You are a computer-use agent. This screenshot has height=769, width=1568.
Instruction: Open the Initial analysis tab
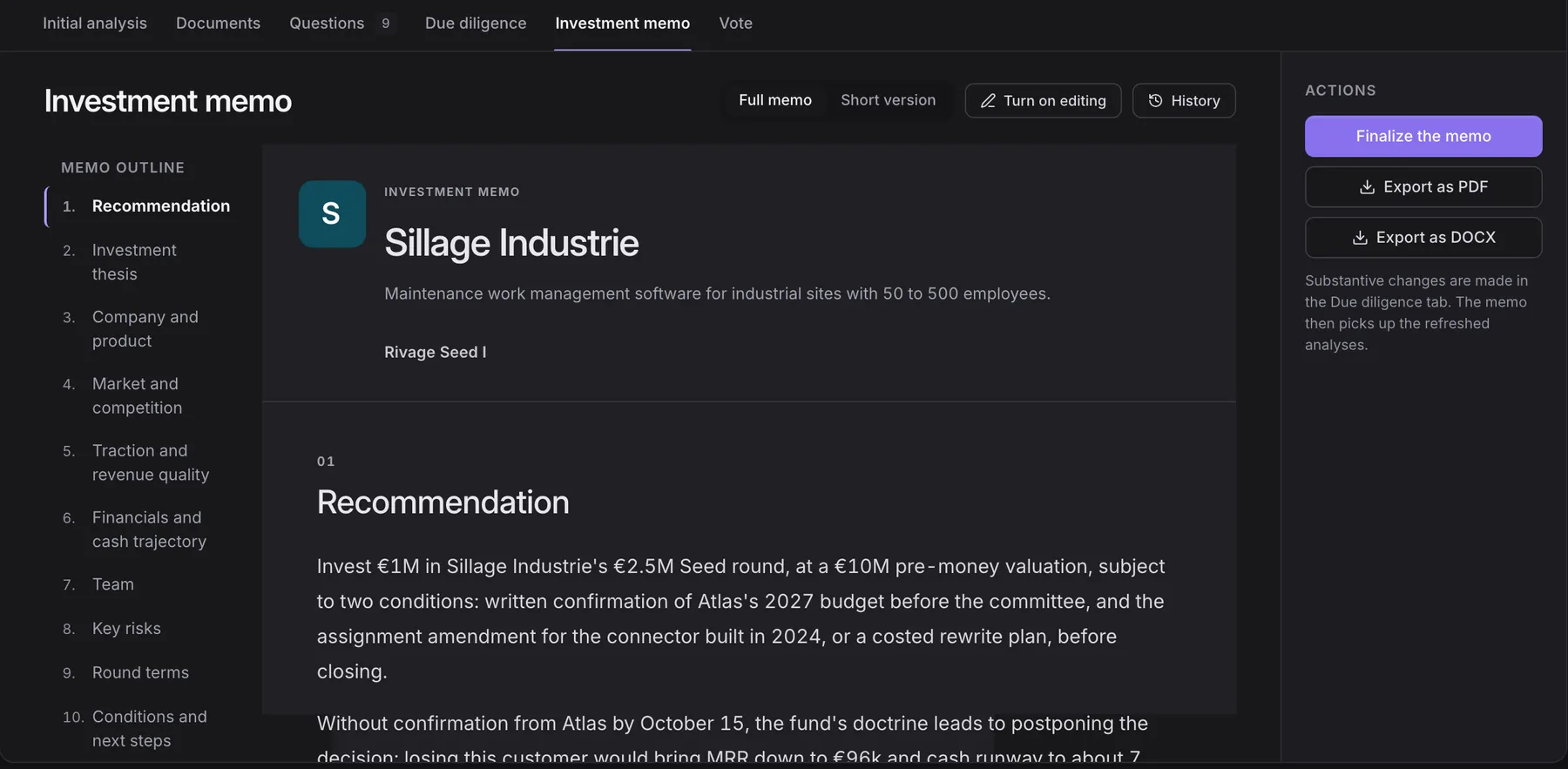[95, 24]
